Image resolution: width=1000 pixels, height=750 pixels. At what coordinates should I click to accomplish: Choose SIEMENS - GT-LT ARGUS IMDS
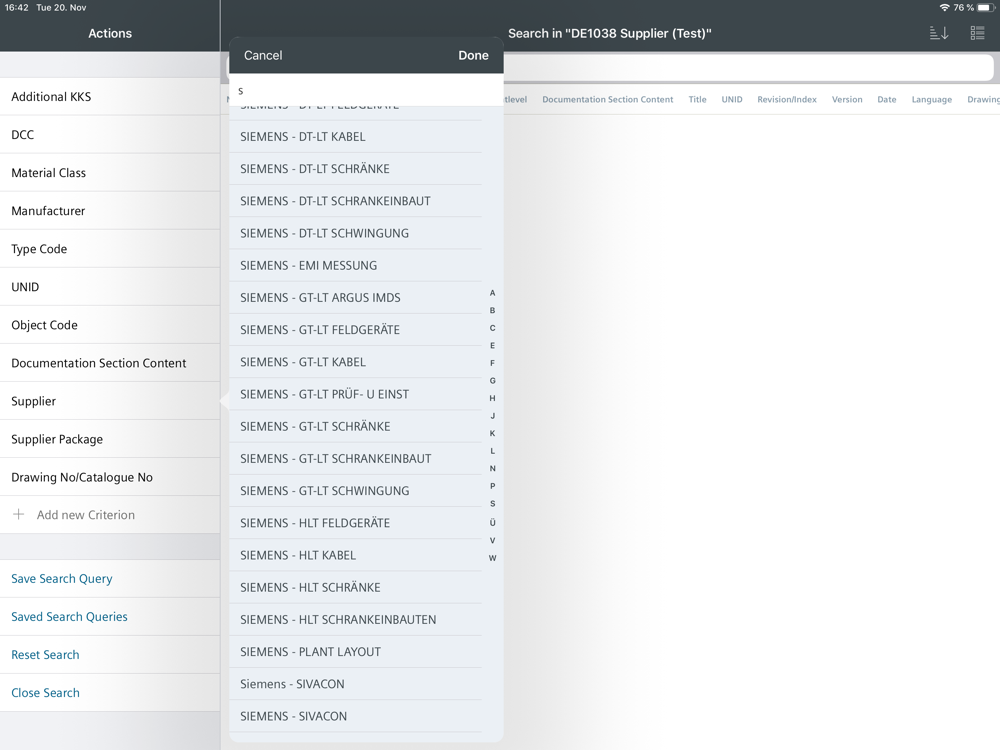point(355,298)
